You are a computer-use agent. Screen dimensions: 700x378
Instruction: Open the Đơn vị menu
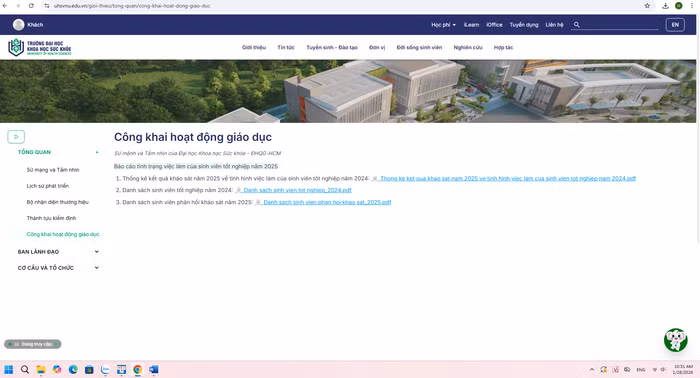pos(377,47)
